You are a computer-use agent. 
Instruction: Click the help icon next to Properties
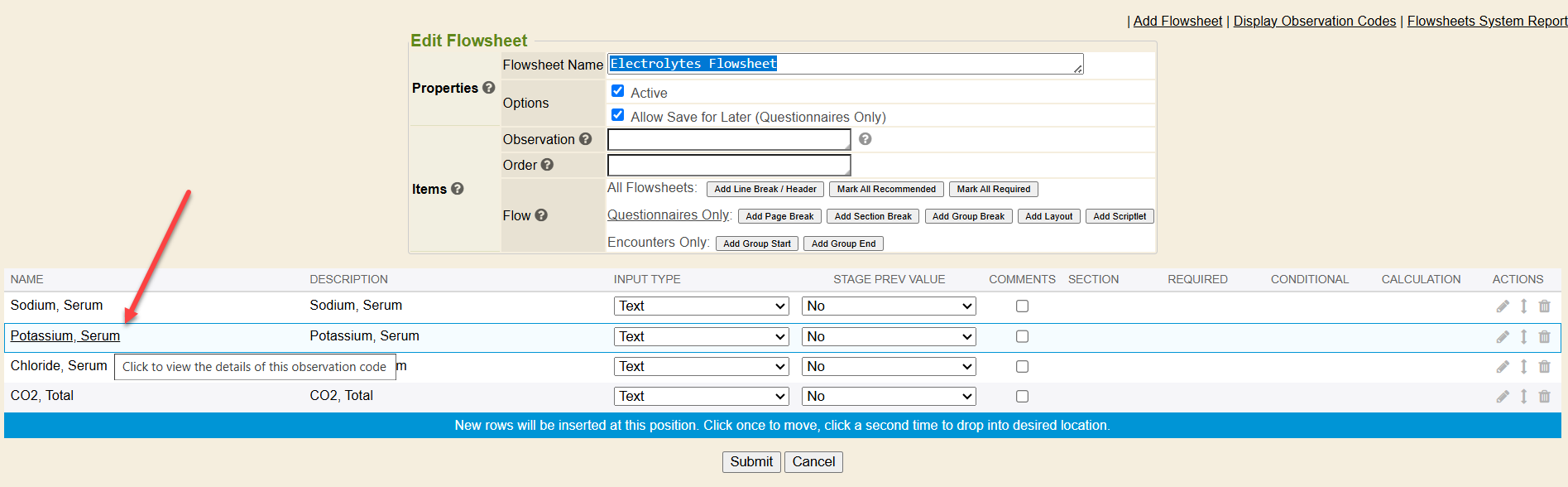click(489, 88)
